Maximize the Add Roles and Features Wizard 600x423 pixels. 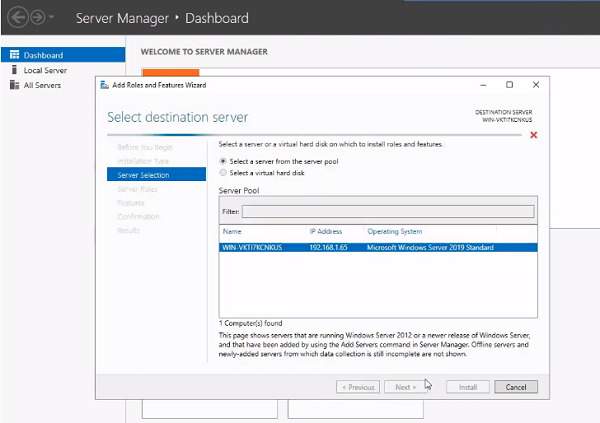509,85
